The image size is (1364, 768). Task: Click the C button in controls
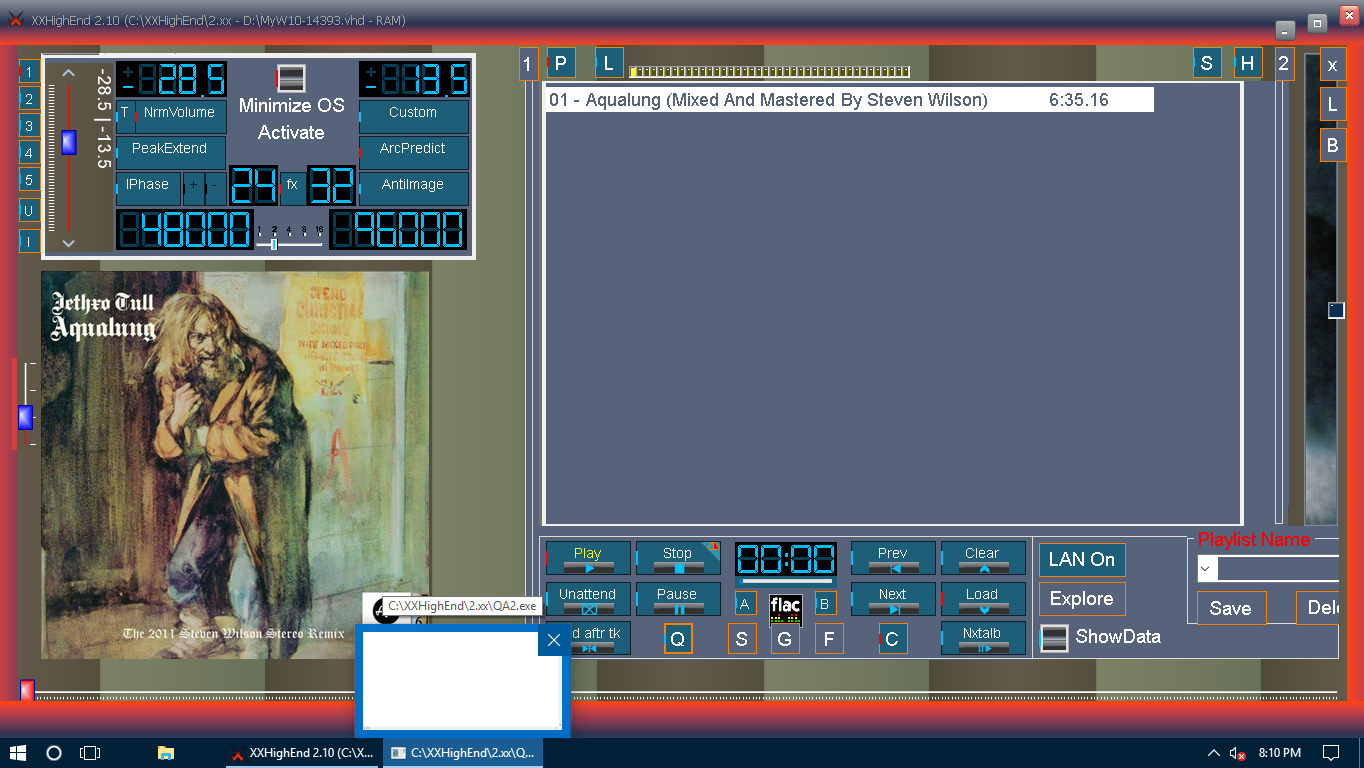(893, 639)
